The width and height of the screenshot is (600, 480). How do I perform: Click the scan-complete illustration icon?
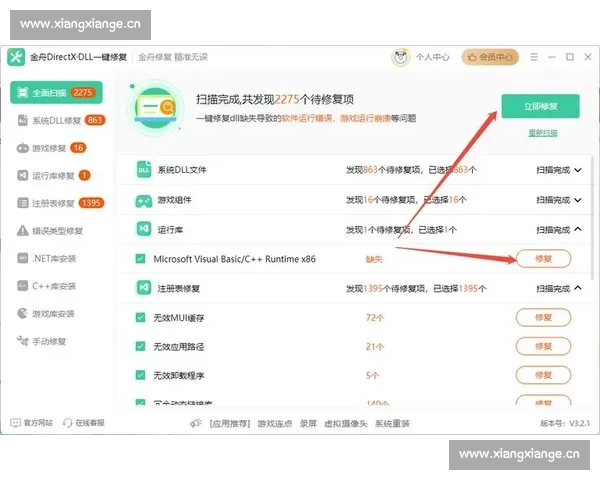[156, 109]
